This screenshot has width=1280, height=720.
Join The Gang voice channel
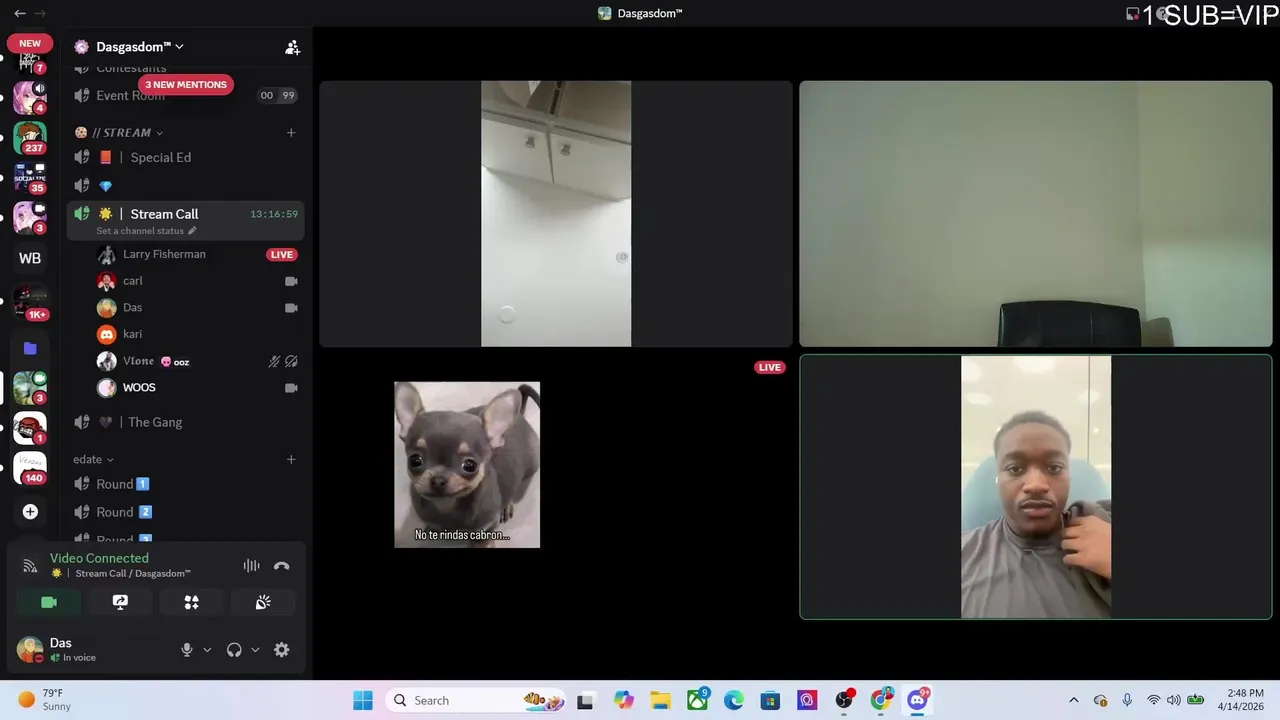click(x=185, y=422)
